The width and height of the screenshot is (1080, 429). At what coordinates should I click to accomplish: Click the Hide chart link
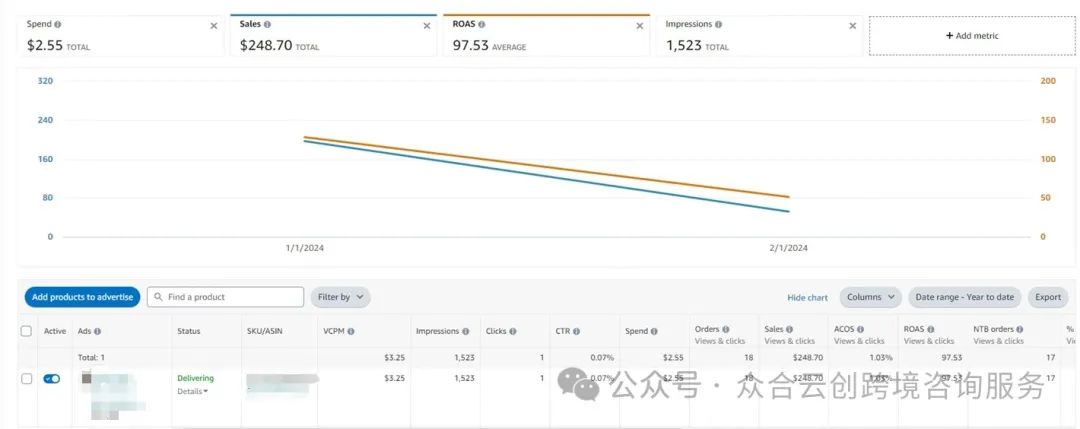pos(807,297)
